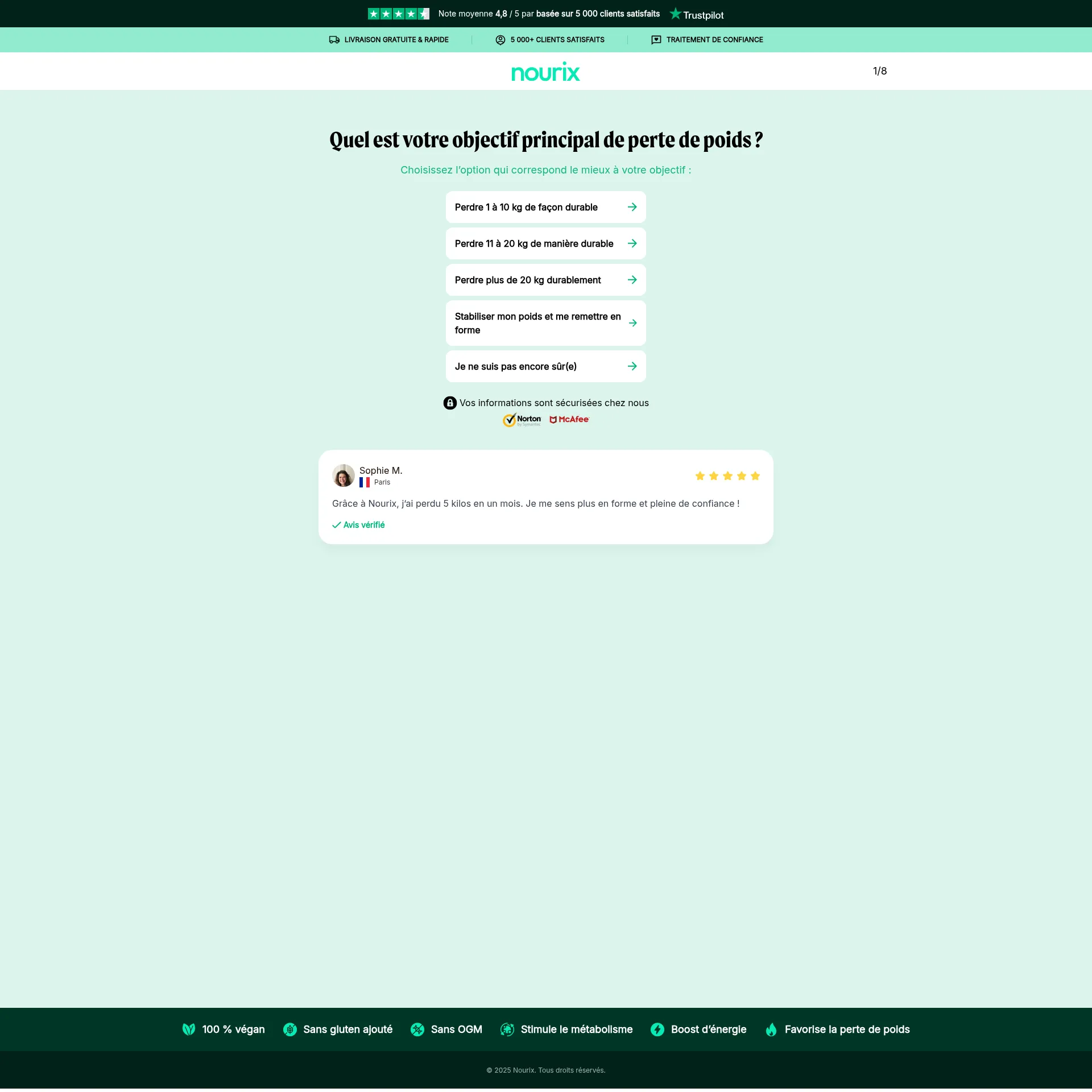Click the flame icon for weight loss
1092x1092 pixels.
tap(771, 1029)
